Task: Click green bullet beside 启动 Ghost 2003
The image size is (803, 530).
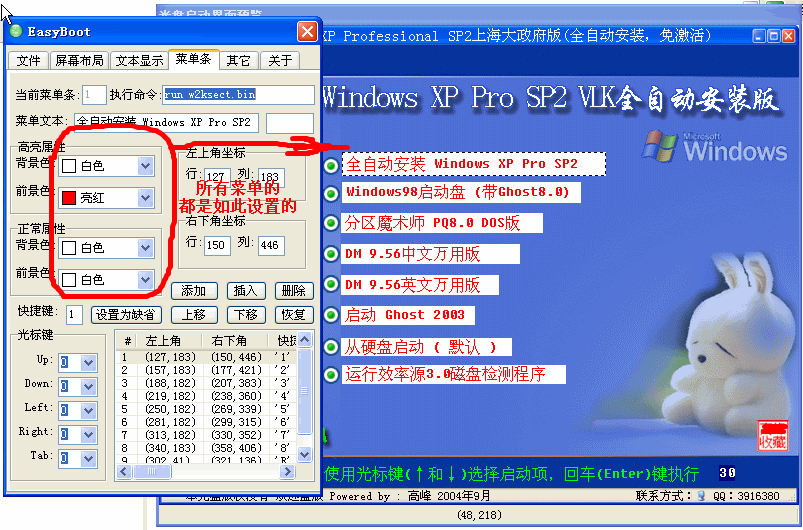Action: click(331, 314)
